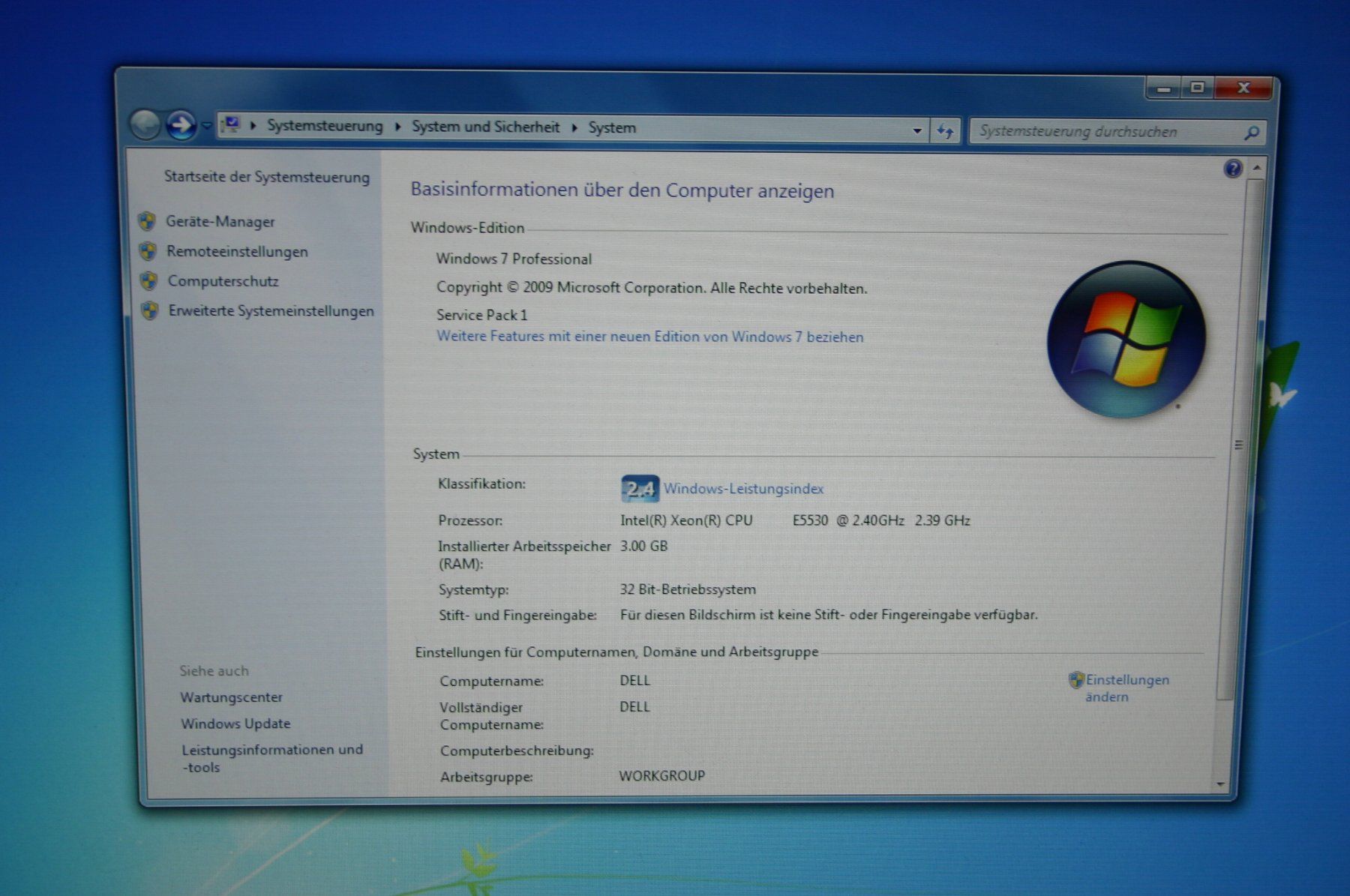Viewport: 1350px width, 896px height.
Task: Click the Basisinformationen über den Computer heading
Action: point(622,190)
